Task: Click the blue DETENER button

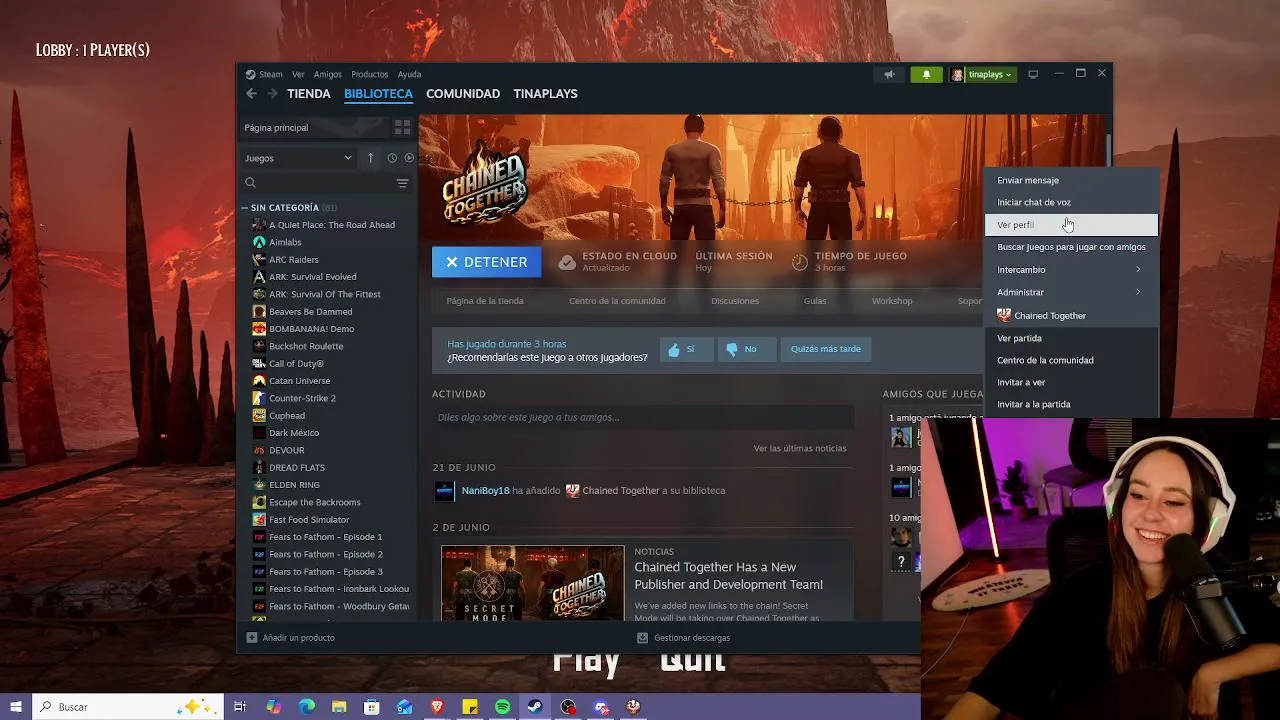Action: [x=487, y=262]
